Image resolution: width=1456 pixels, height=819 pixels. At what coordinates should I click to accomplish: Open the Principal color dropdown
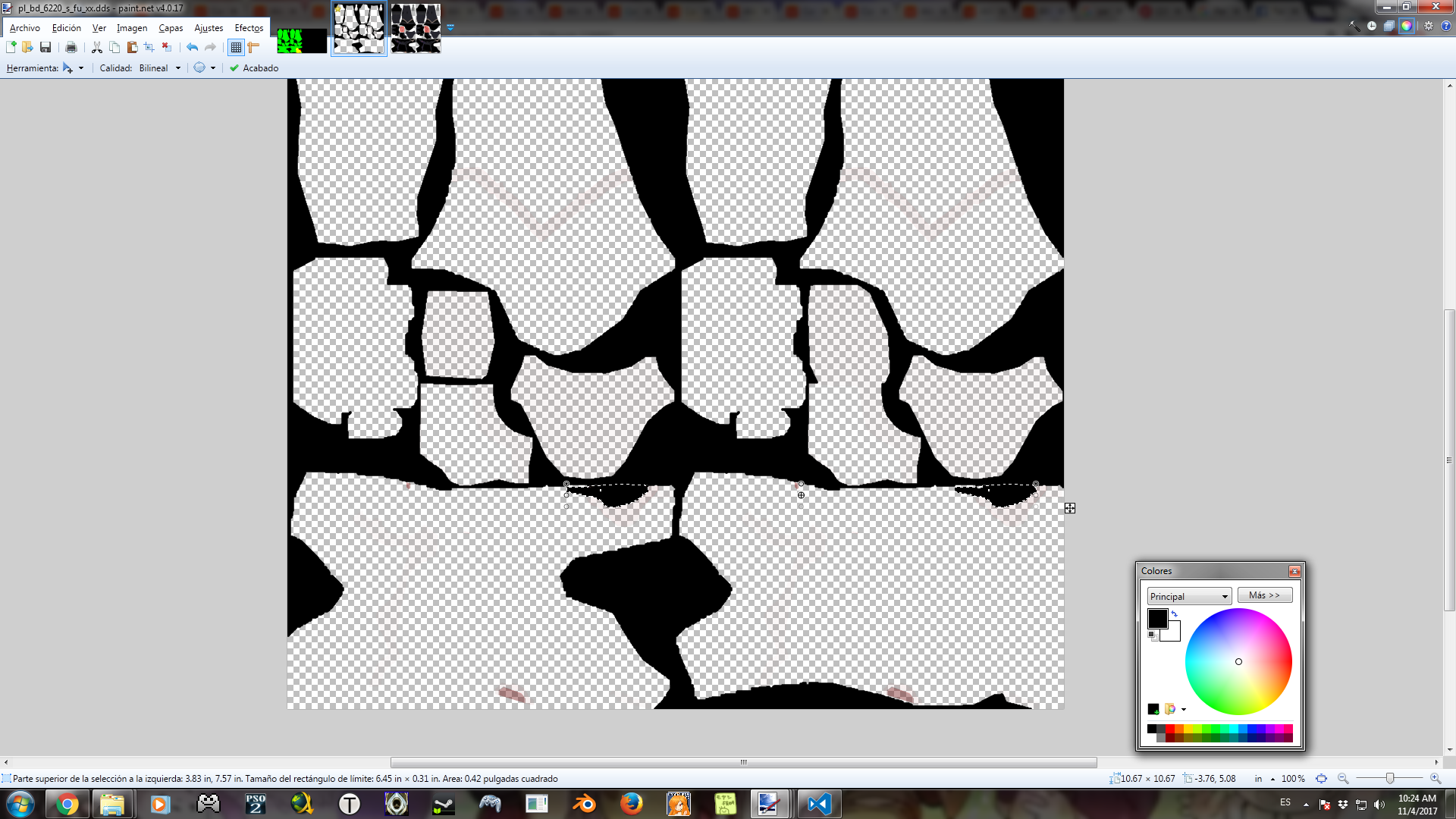1188,596
